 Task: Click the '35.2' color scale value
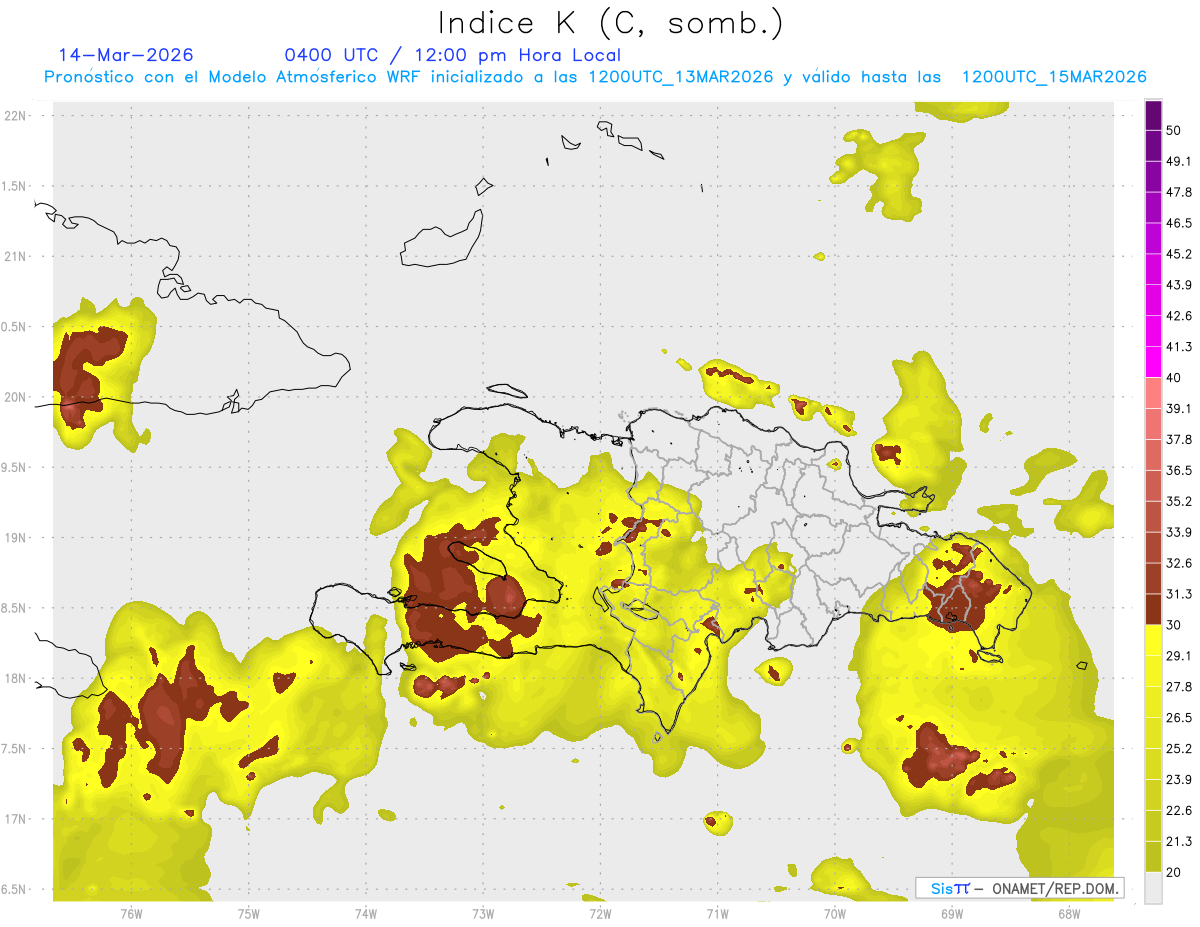(1179, 502)
